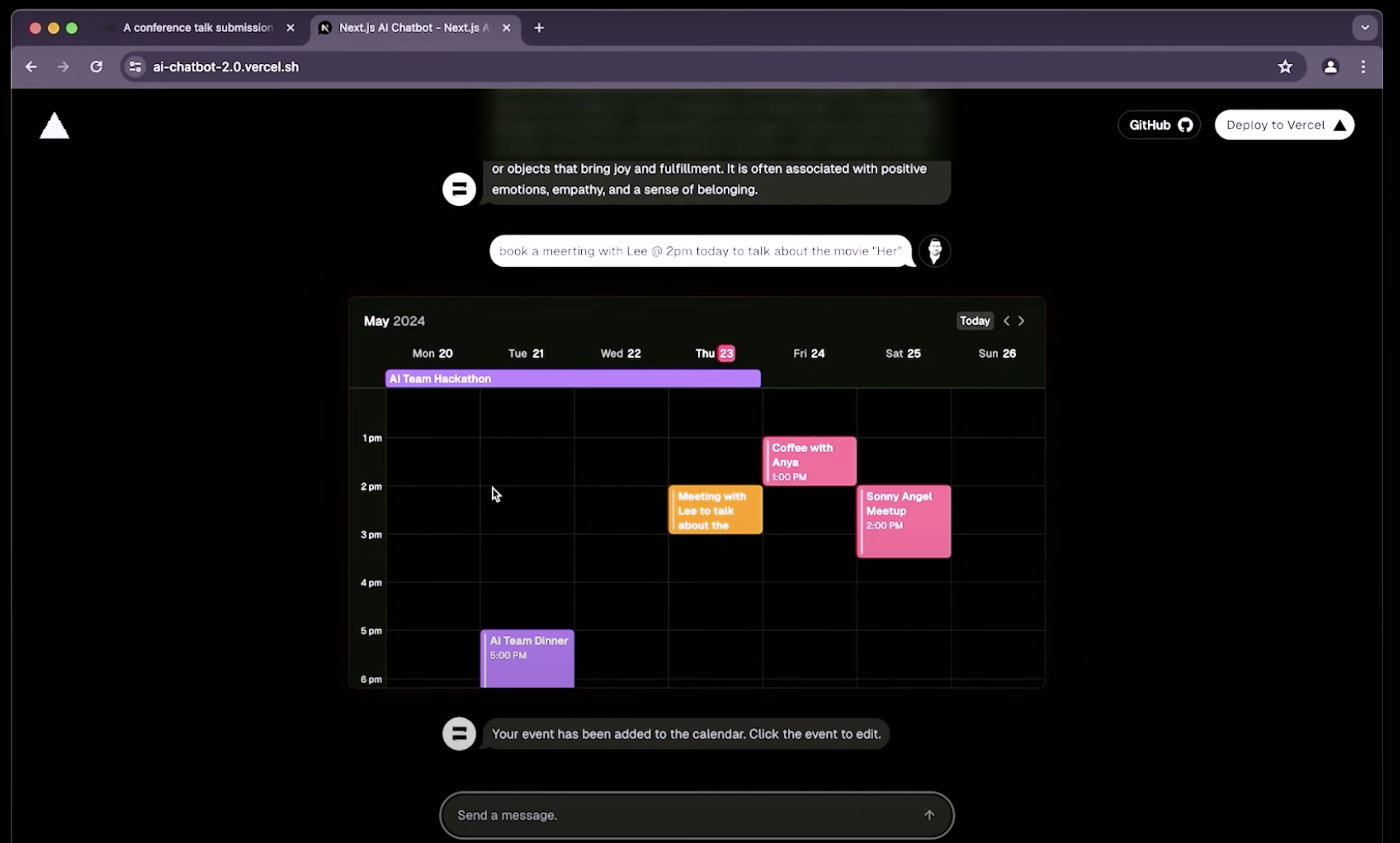1400x843 pixels.
Task: Click the Send a message input field
Action: (x=682, y=815)
